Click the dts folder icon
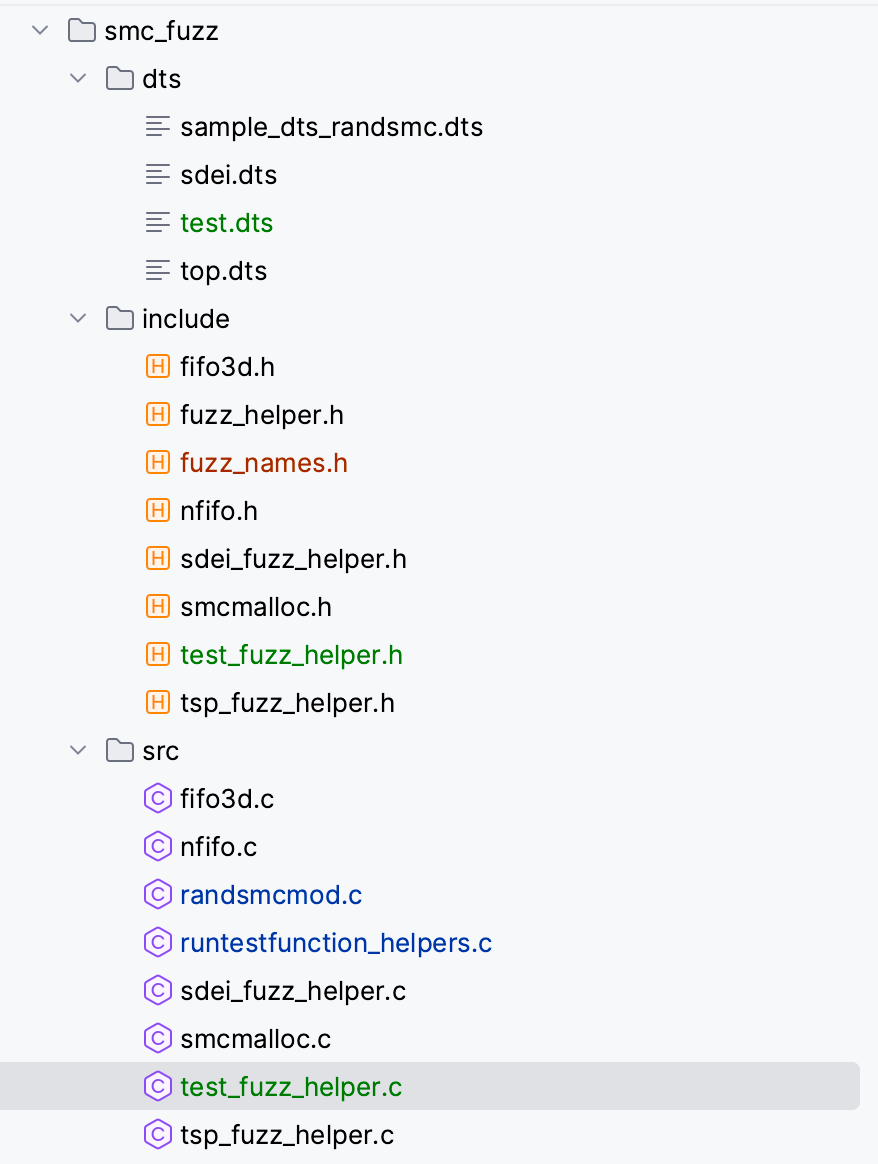Viewport: 878px width, 1164px height. click(x=120, y=79)
